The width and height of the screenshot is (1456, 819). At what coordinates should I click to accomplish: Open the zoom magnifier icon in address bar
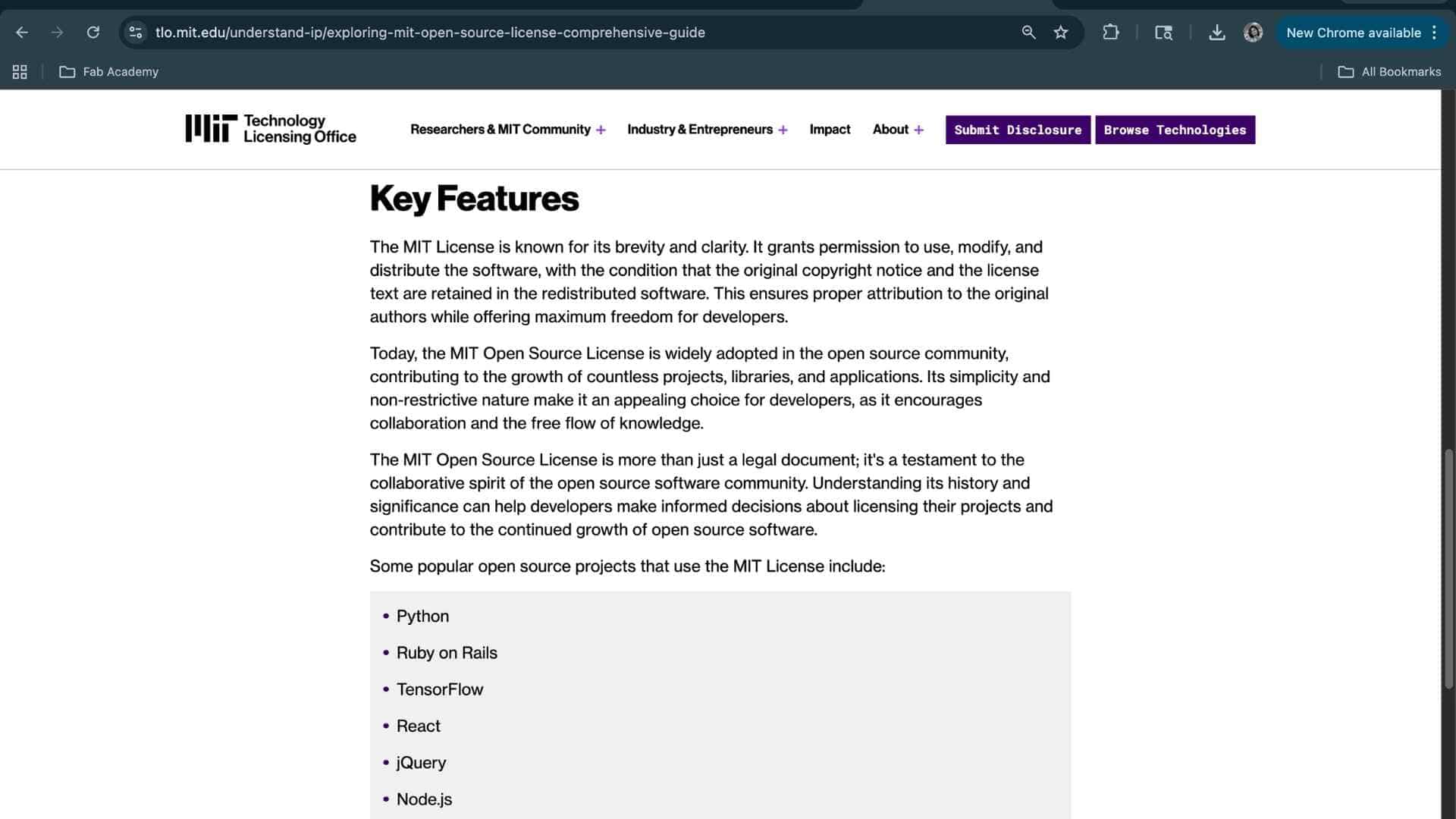click(x=1028, y=33)
